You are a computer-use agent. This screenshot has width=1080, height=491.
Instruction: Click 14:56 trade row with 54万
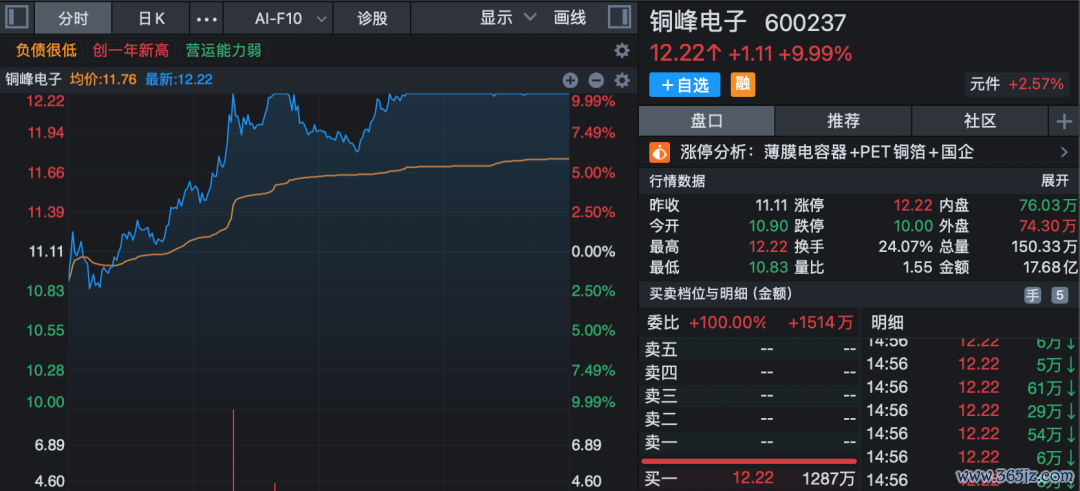[x=970, y=434]
